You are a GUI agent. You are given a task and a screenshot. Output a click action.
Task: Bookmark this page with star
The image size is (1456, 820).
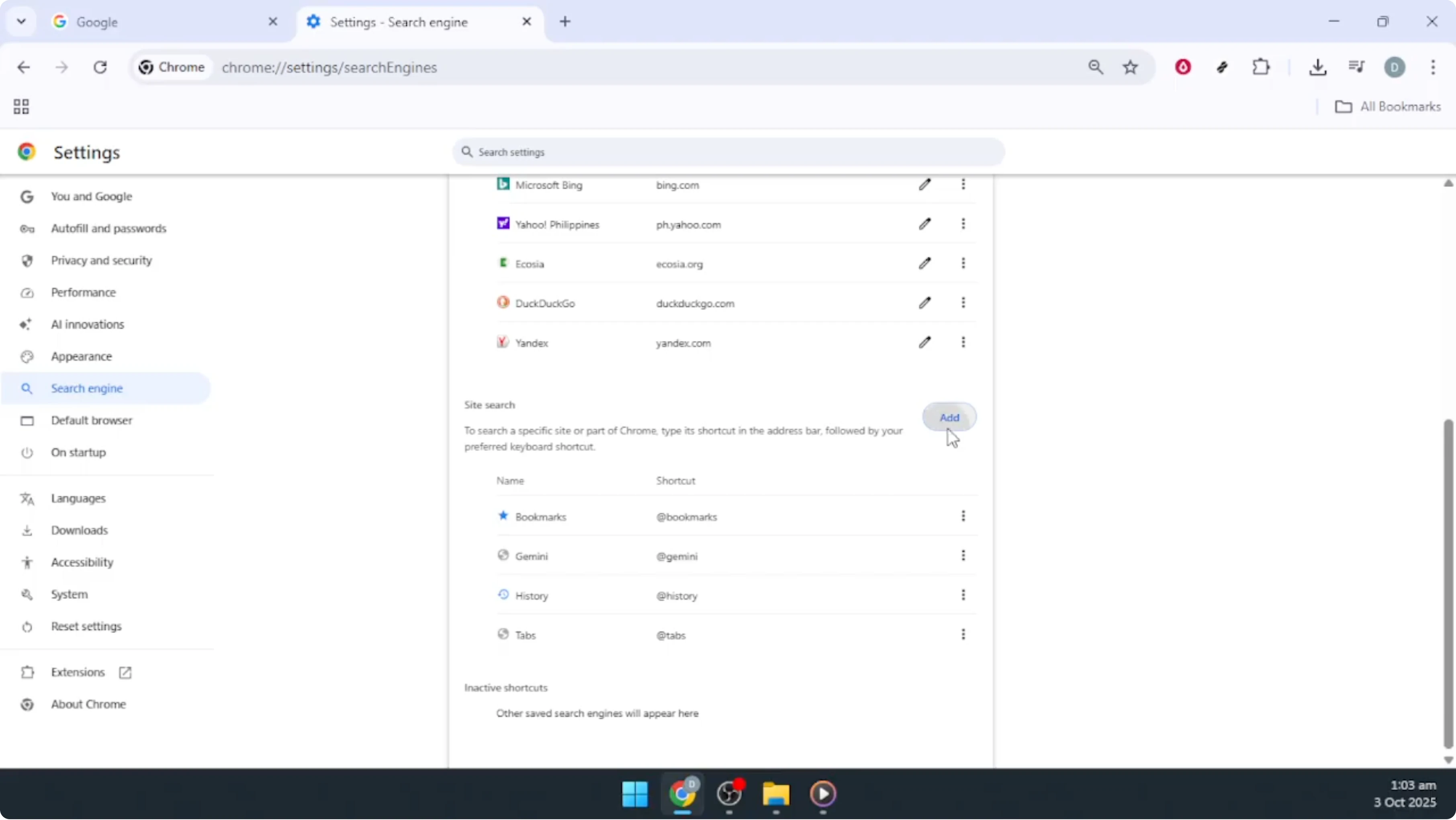click(x=1130, y=67)
